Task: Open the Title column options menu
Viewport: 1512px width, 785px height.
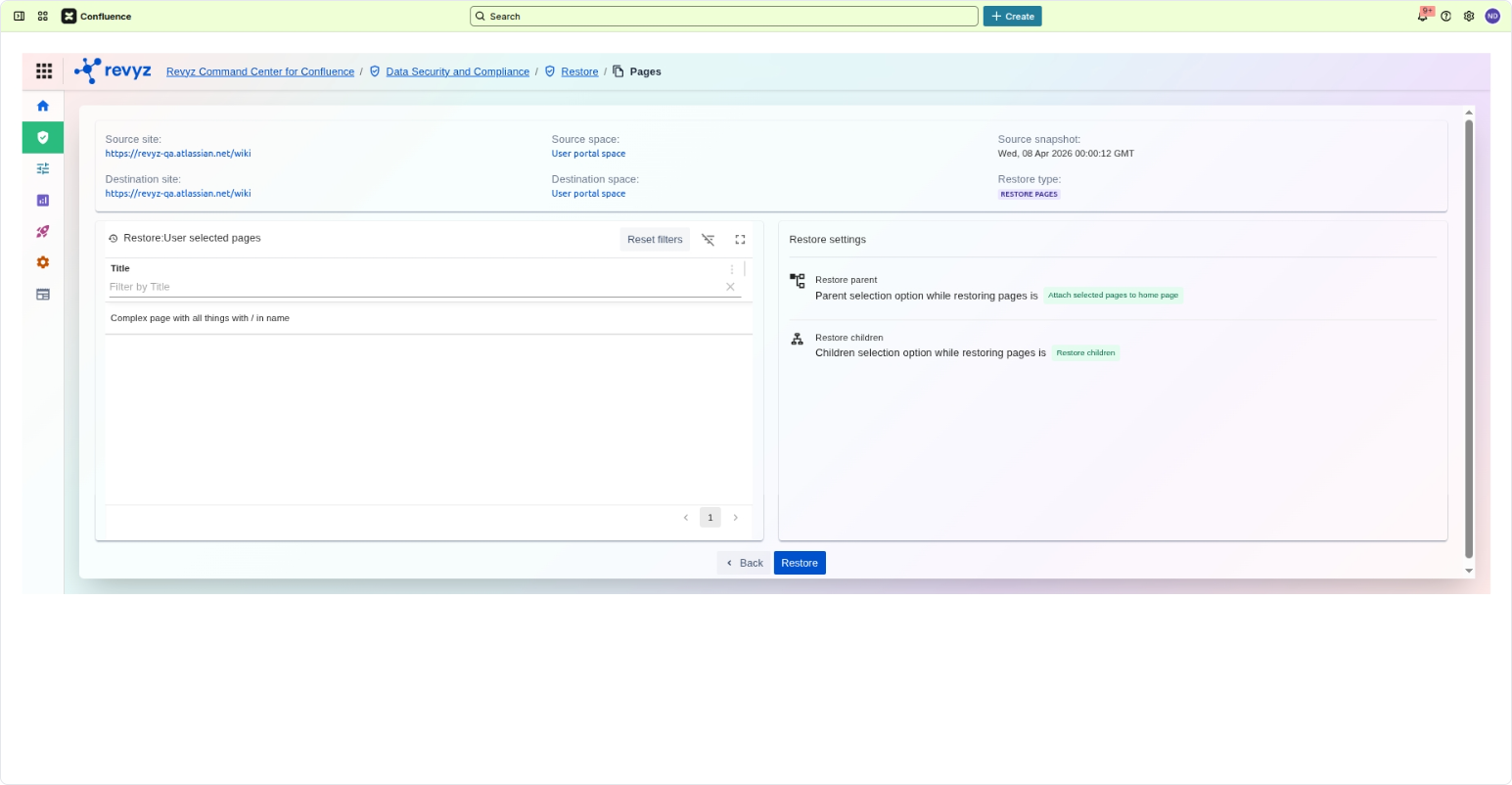Action: 732,269
